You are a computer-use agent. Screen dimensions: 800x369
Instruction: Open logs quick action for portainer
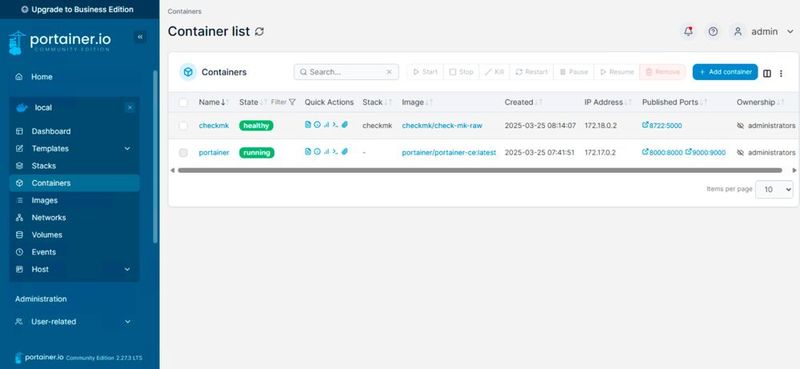[308, 152]
